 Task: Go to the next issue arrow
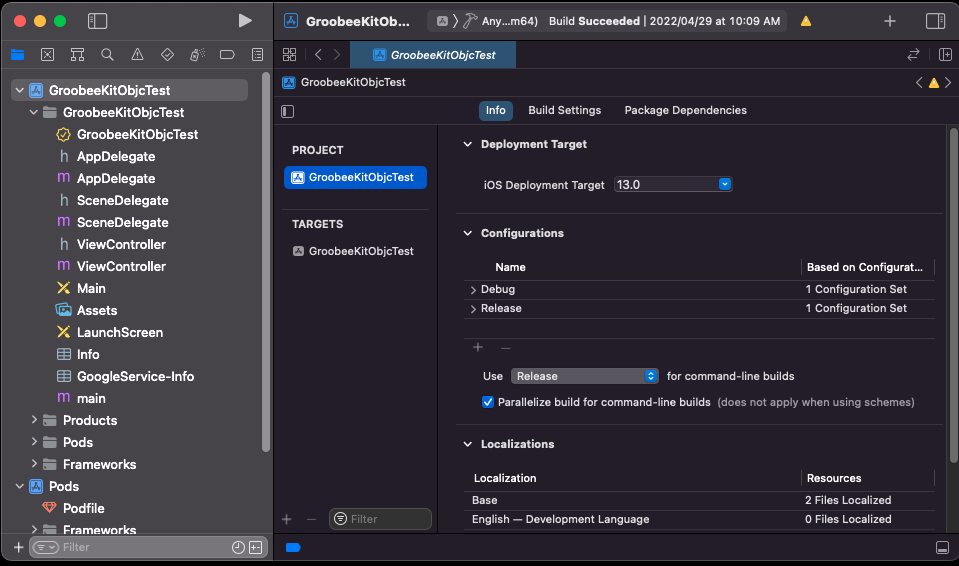pyautogui.click(x=948, y=83)
